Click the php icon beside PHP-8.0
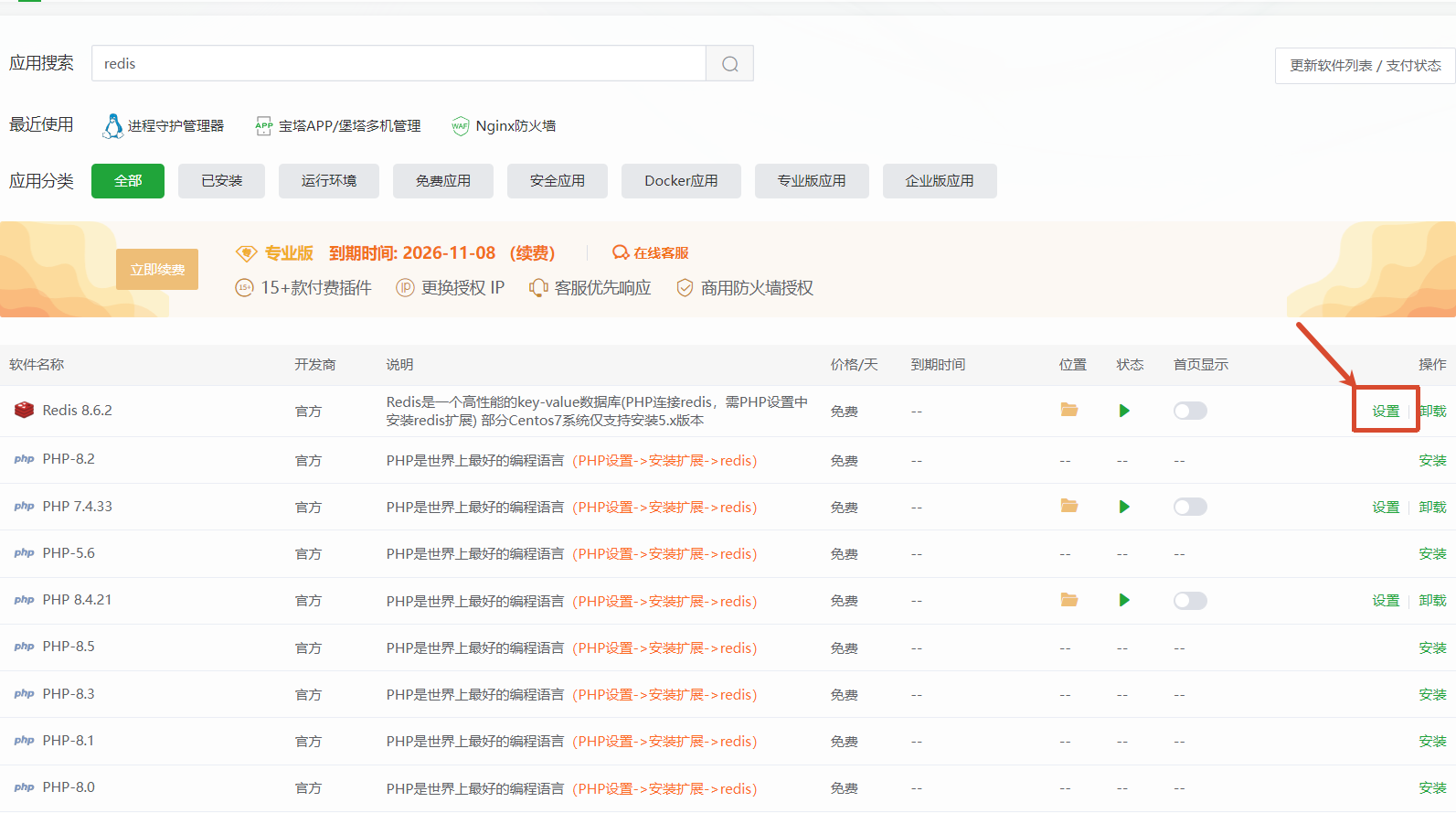 click(24, 787)
